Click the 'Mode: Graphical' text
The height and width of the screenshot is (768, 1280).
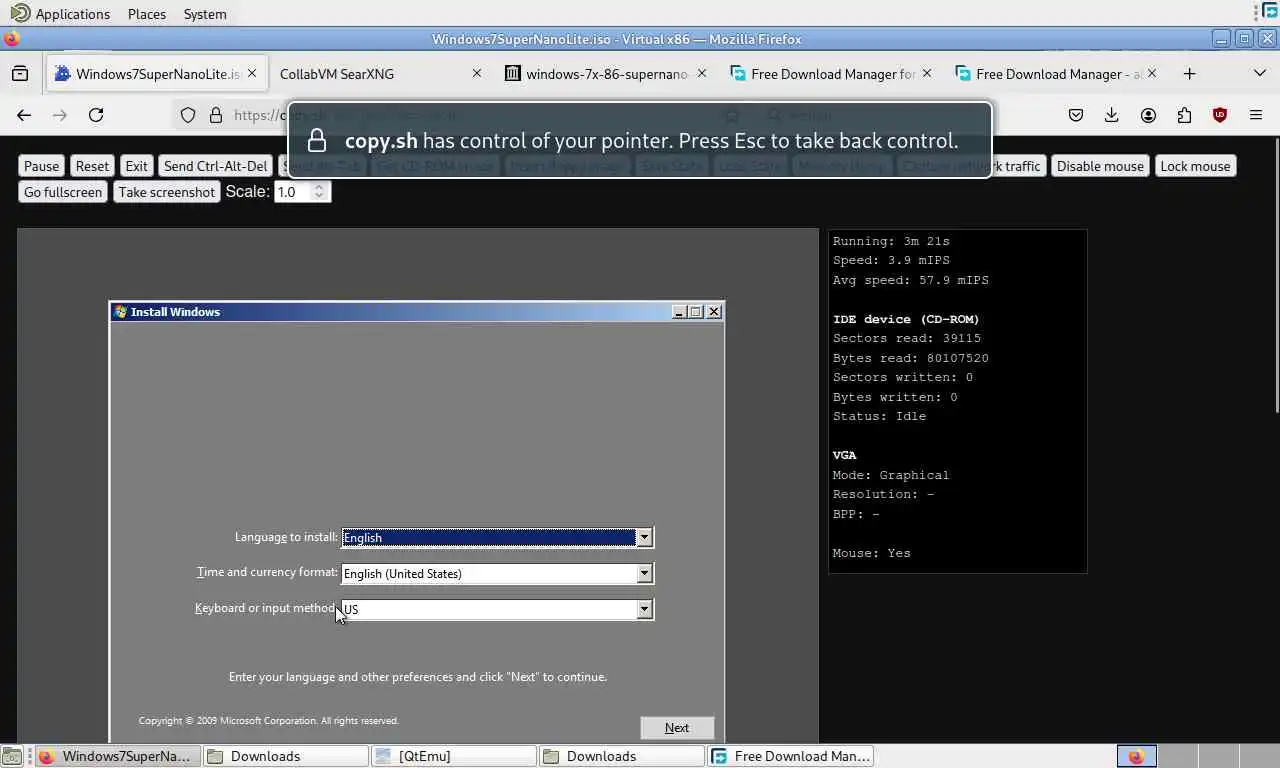(890, 475)
